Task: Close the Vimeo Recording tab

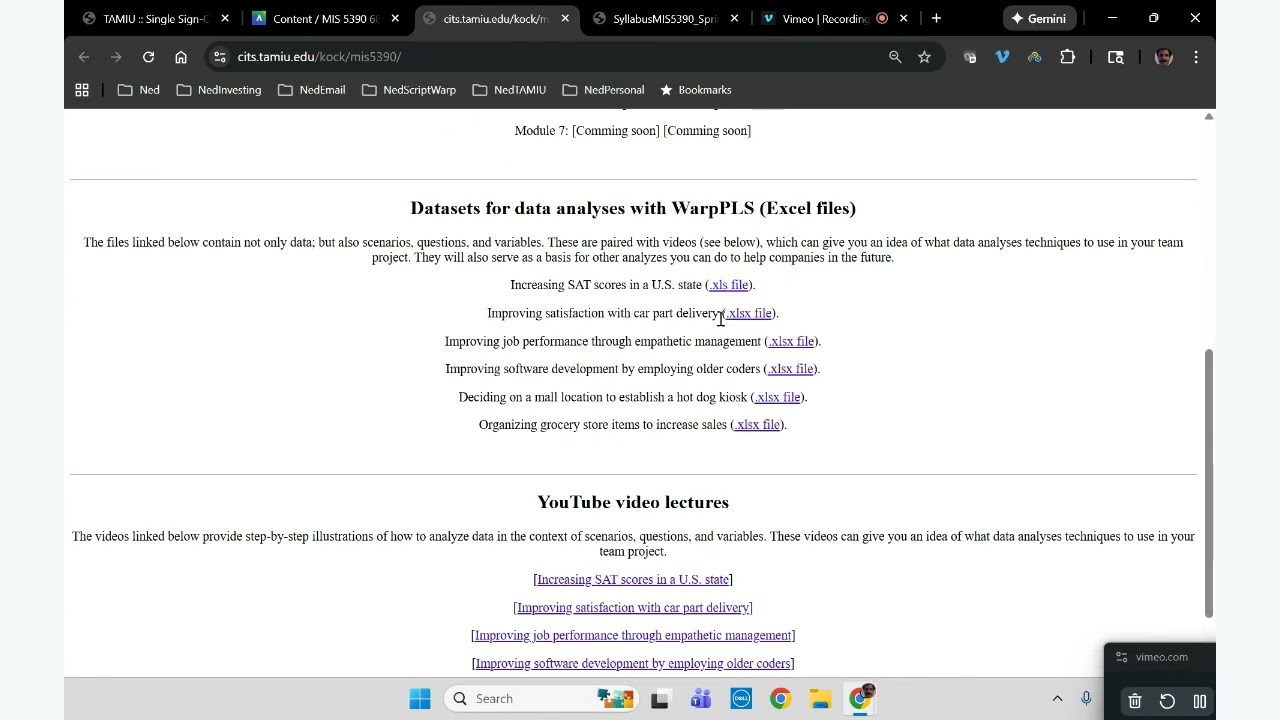Action: (904, 18)
